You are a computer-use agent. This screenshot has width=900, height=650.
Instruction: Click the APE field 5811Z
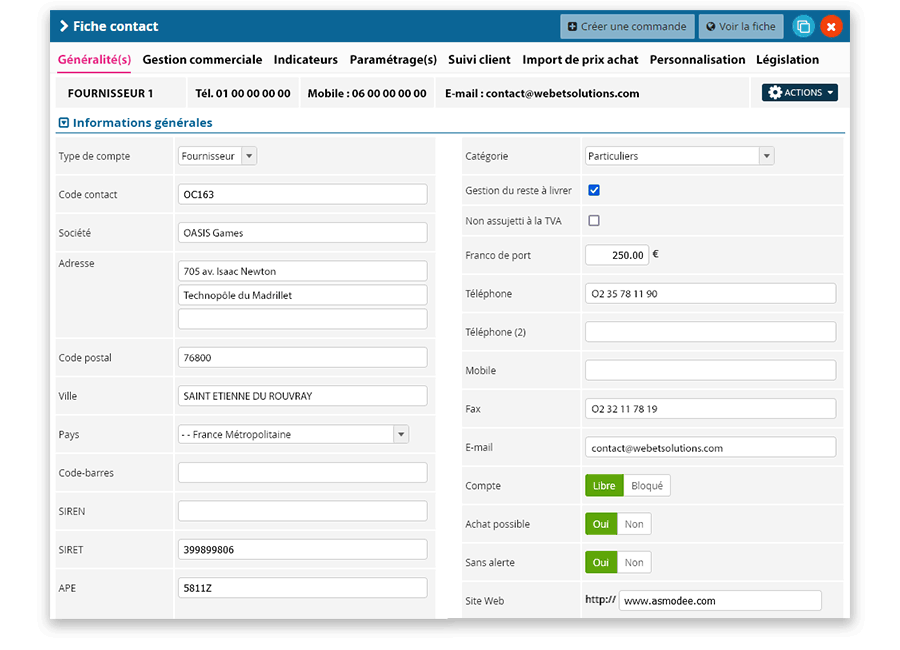coord(302,588)
